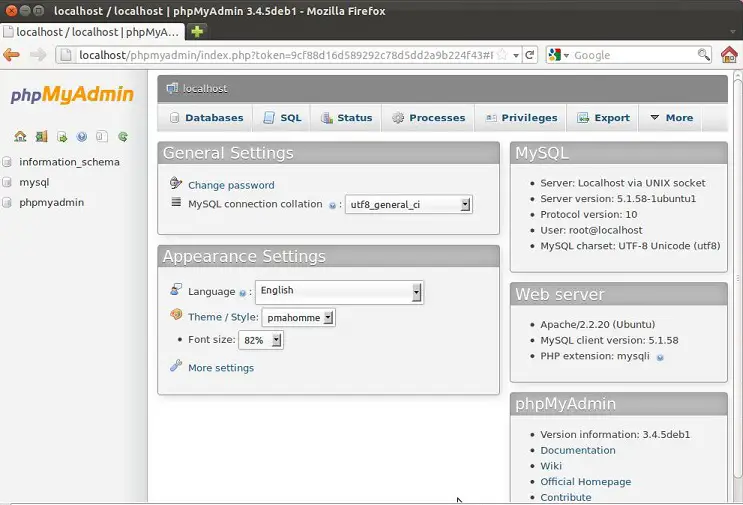The image size is (743, 505).
Task: Click 'Server version: 5.1.58-1ubuntu1' text
Action: [x=618, y=198]
